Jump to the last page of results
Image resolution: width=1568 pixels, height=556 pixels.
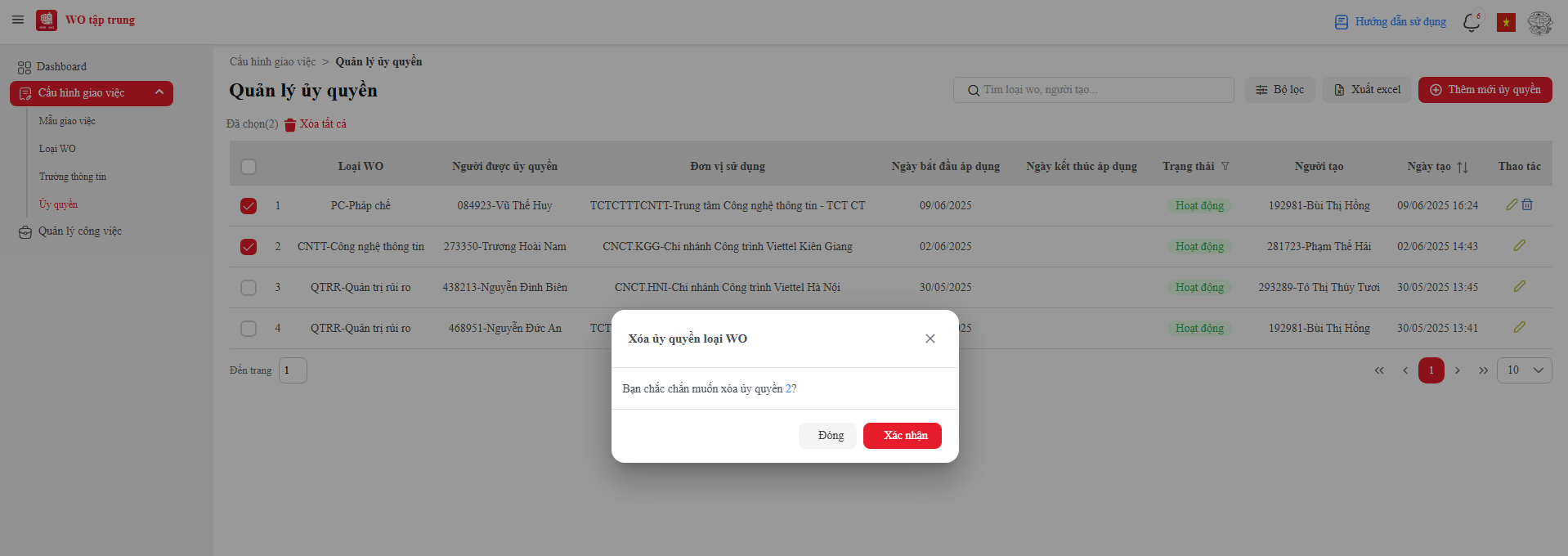(x=1484, y=370)
